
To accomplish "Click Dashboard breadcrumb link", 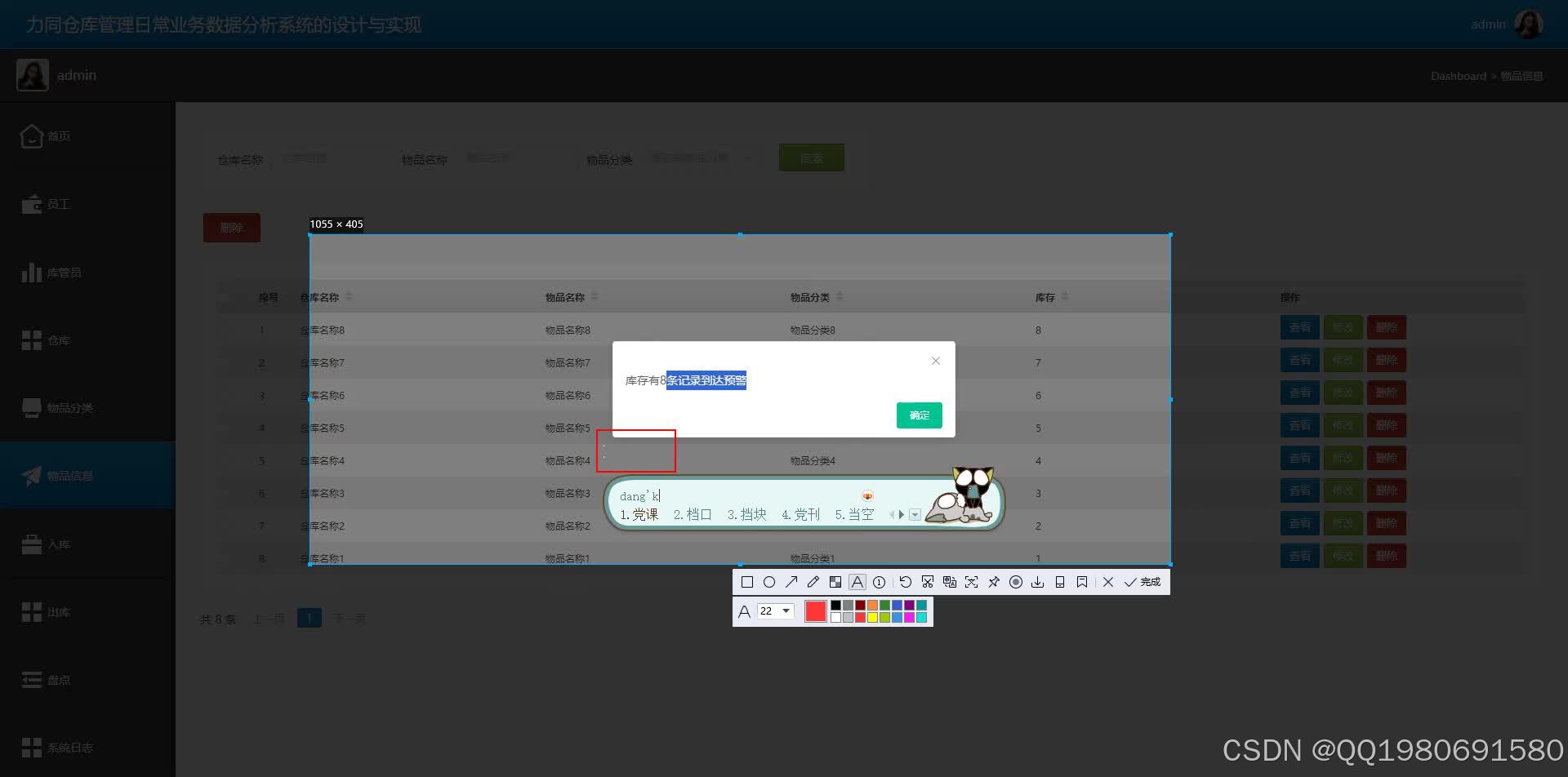I will pyautogui.click(x=1458, y=76).
